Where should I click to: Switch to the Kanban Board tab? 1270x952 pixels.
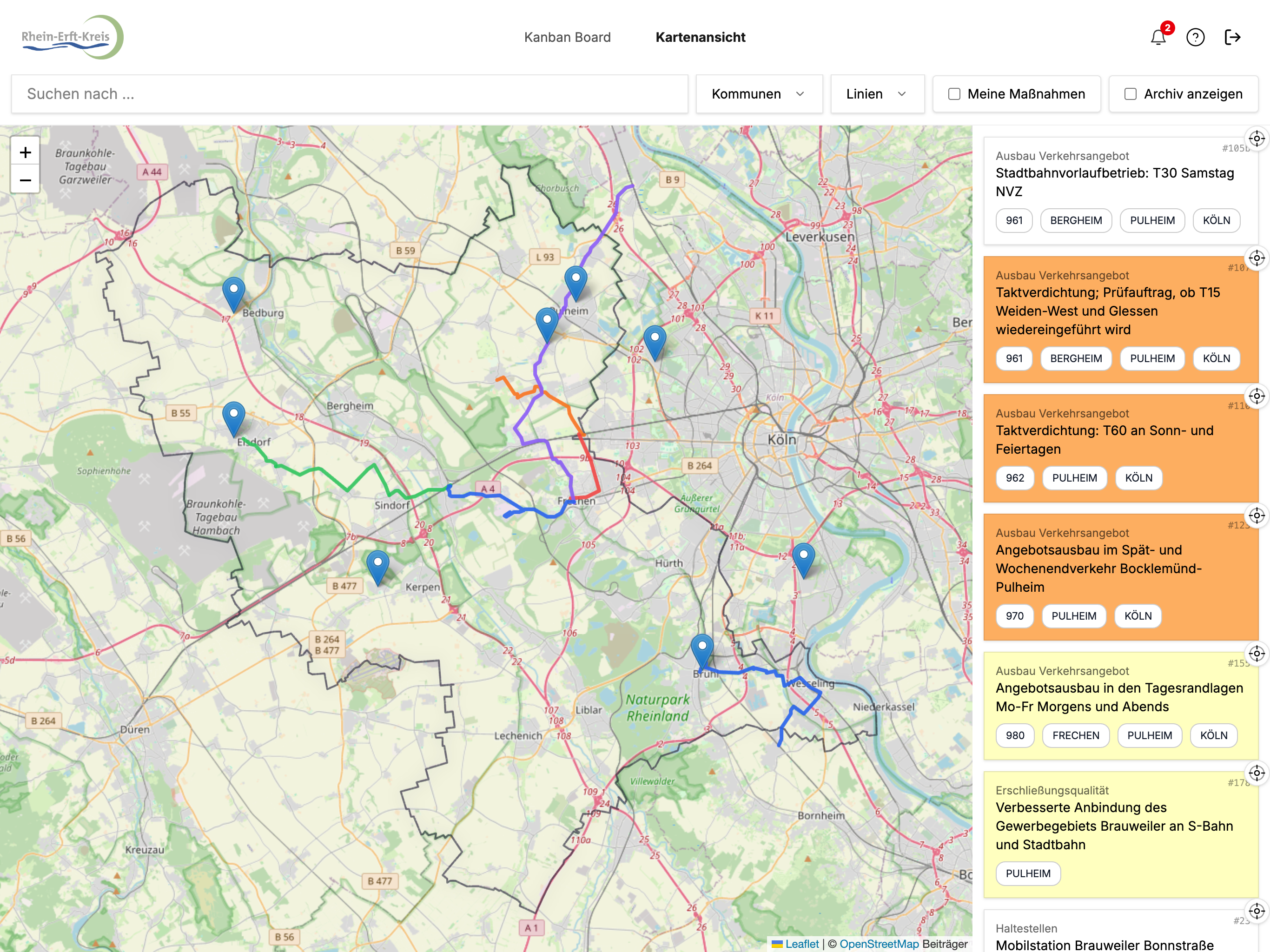[567, 37]
